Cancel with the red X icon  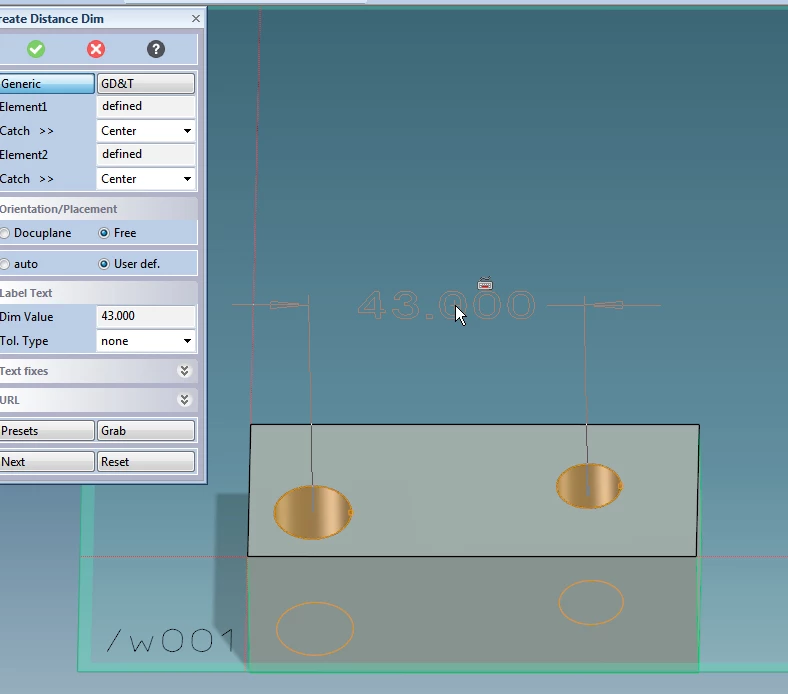pyautogui.click(x=96, y=49)
